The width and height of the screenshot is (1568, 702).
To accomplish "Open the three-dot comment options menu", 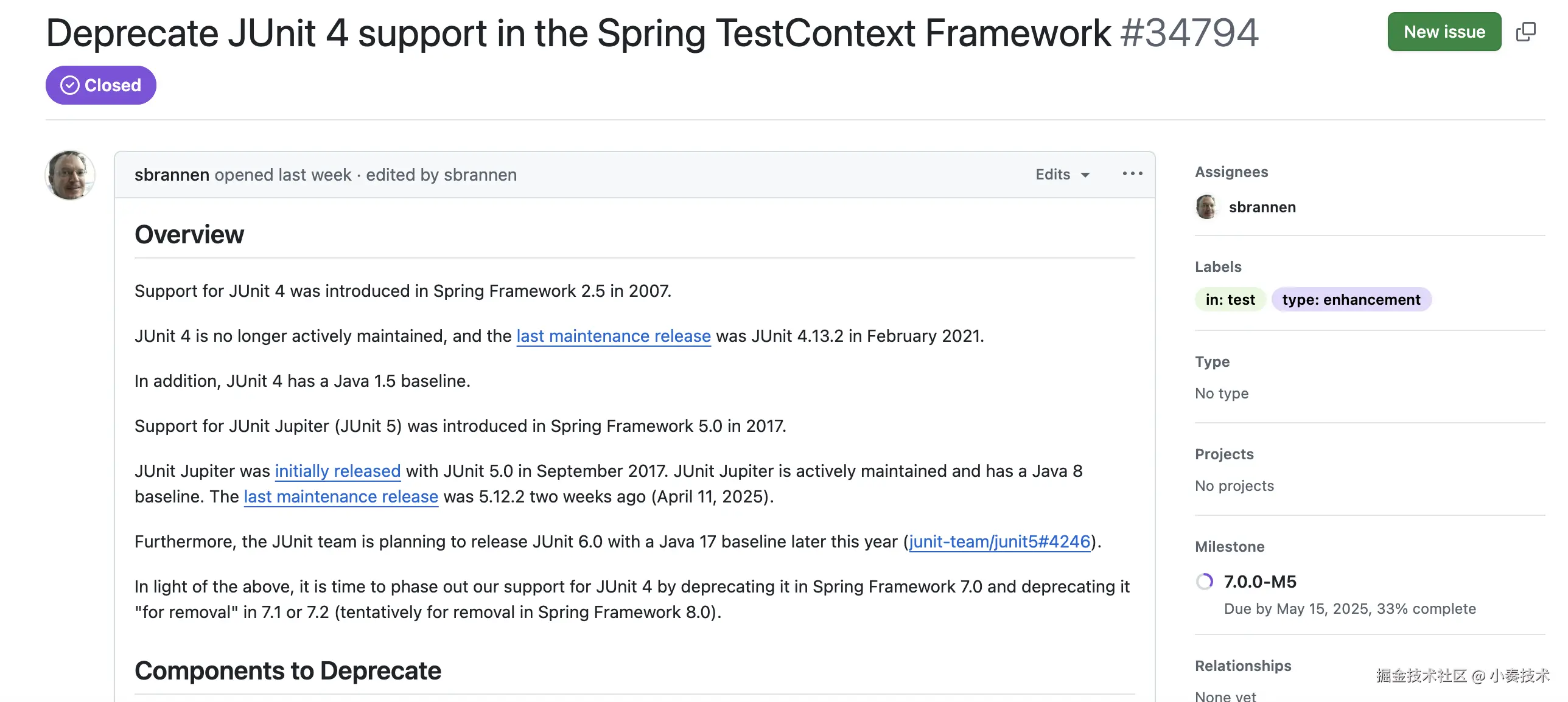I will 1132,174.
